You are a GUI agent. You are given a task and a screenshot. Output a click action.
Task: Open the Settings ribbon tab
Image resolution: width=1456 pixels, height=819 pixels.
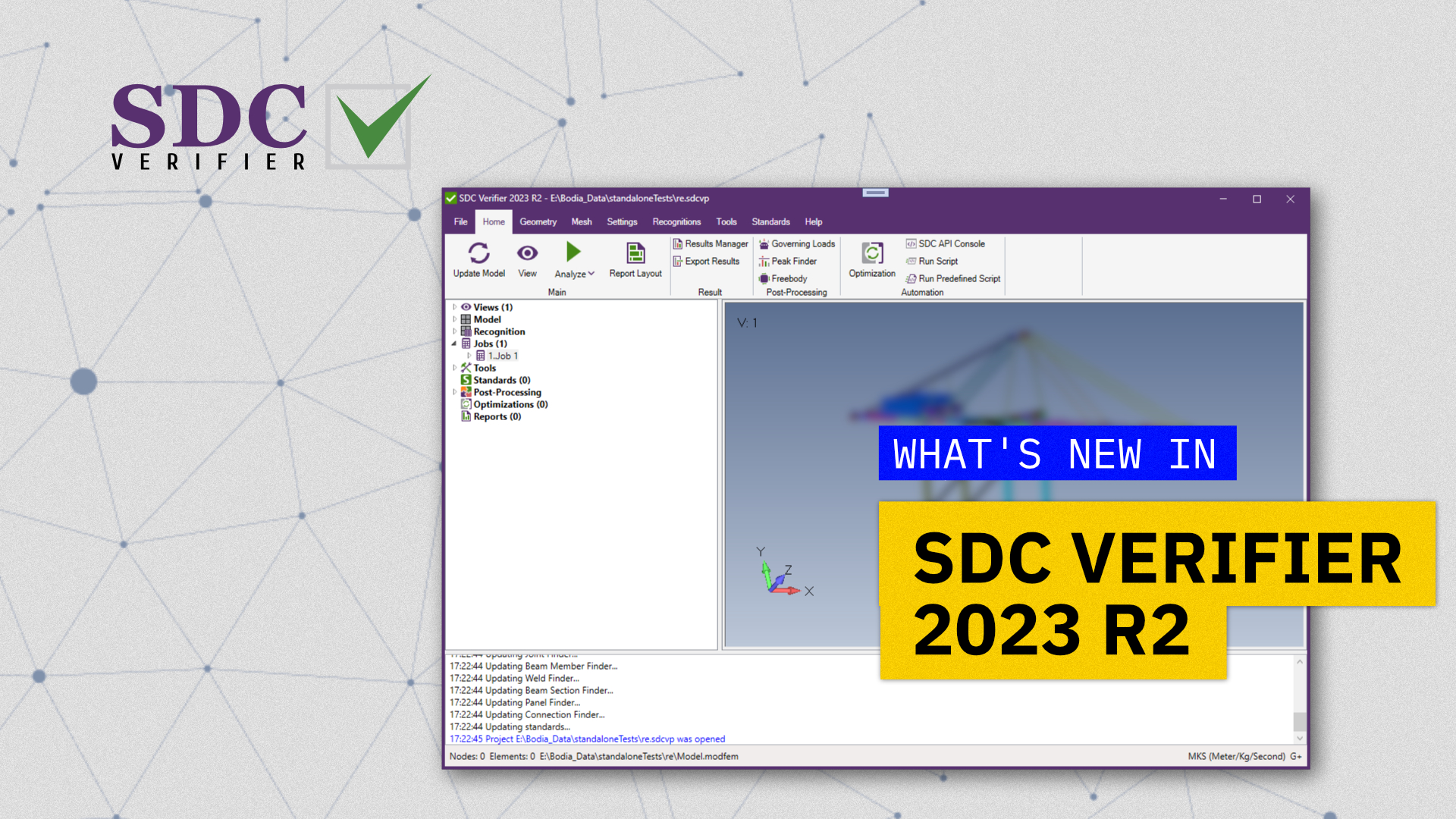(x=622, y=221)
